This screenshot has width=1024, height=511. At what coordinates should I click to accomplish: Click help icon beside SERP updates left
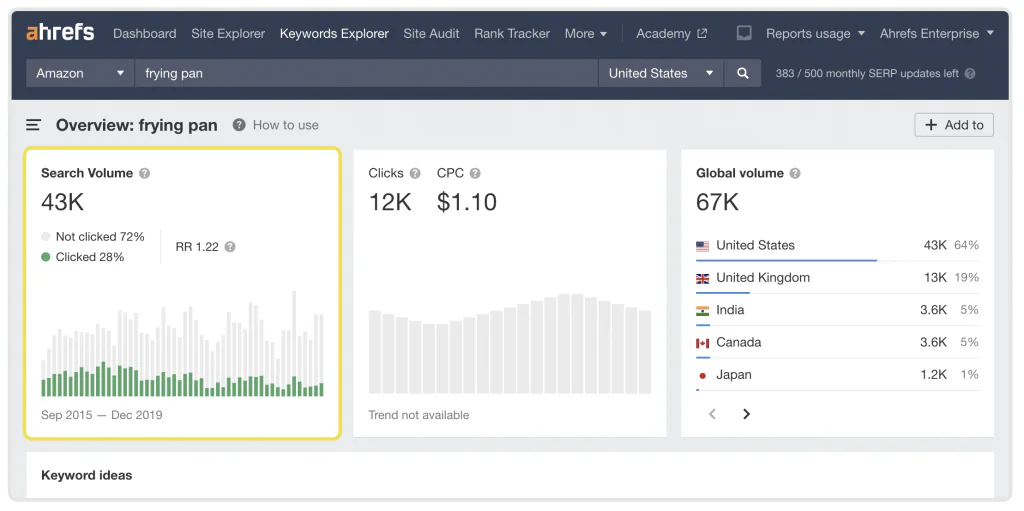pyautogui.click(x=970, y=74)
